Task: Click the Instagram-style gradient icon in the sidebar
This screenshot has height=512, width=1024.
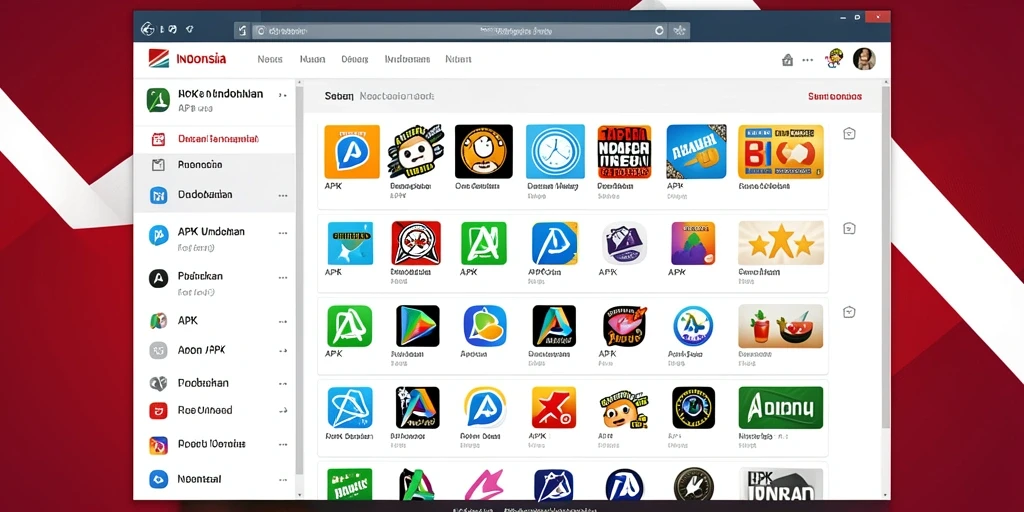Action: pos(158,445)
